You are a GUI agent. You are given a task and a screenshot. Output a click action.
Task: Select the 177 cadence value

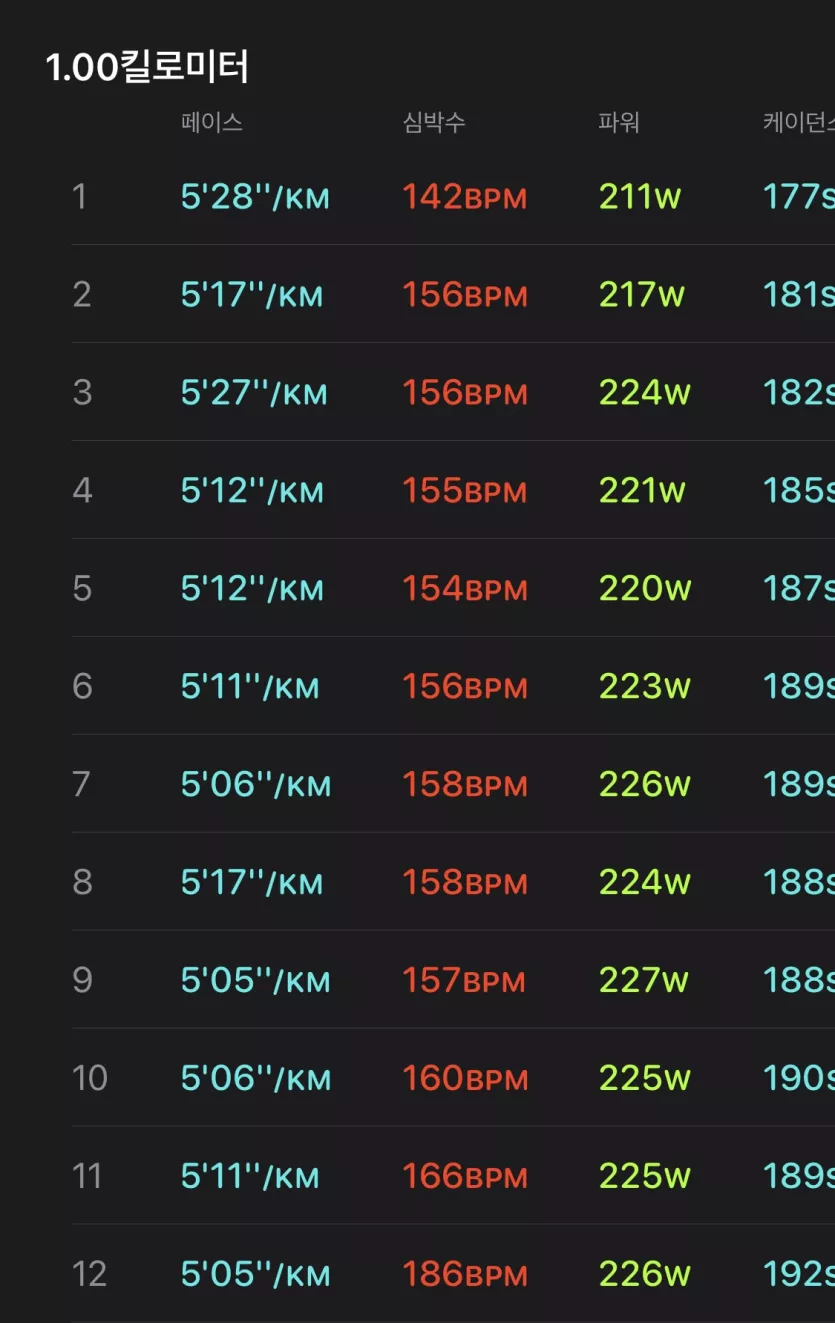pos(798,197)
